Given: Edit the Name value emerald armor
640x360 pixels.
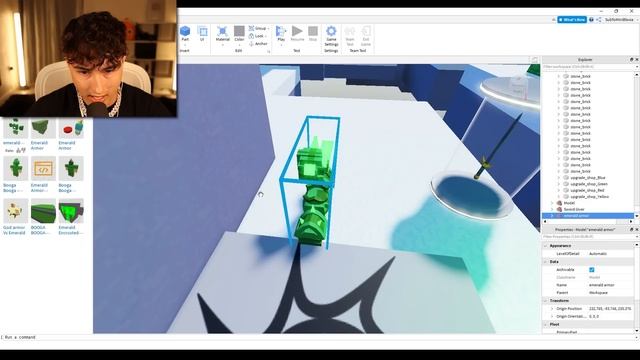Looking at the screenshot, I should (x=602, y=285).
